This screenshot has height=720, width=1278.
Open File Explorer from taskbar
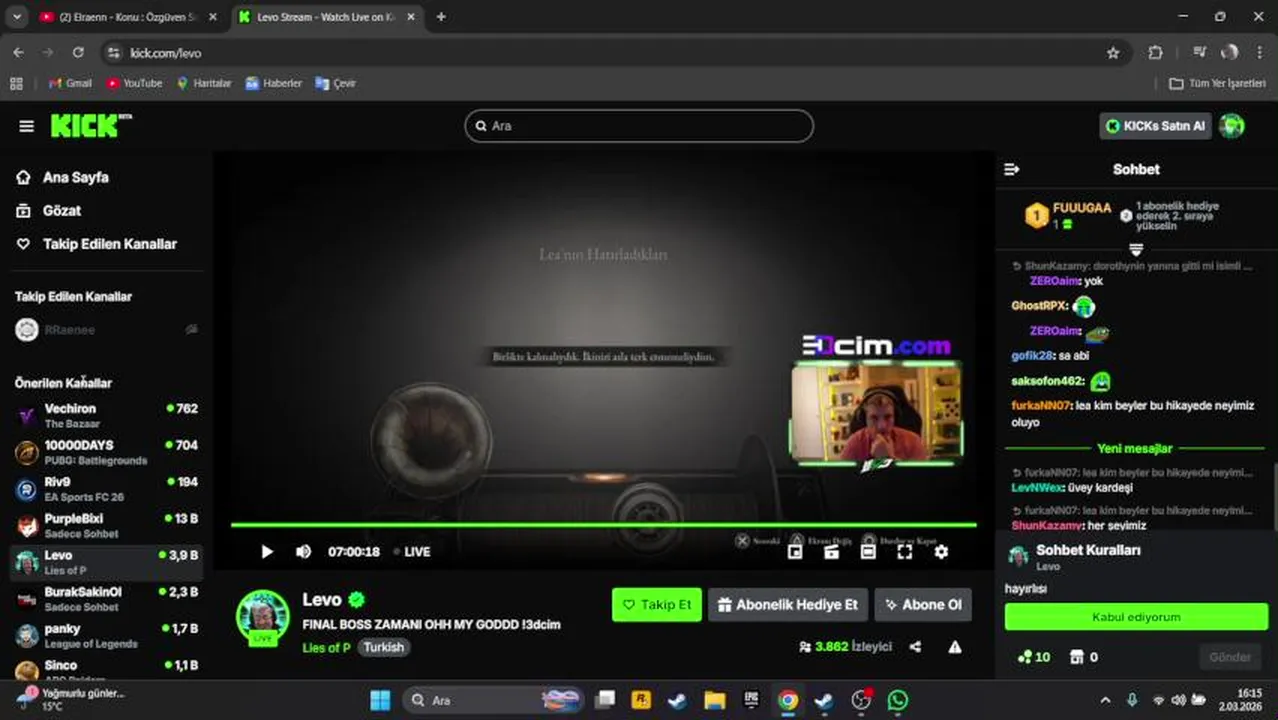point(714,700)
